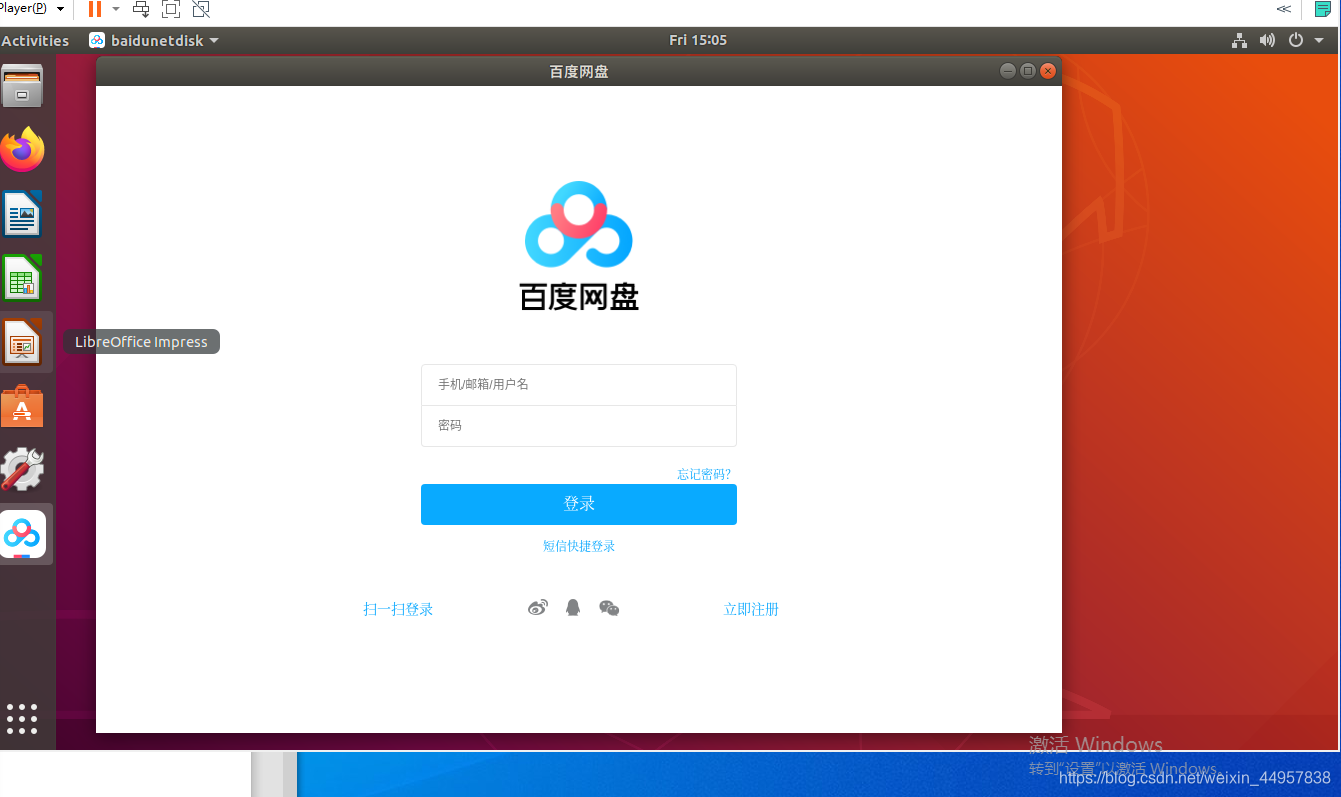Click the 立即注册 register link
Screen dimensions: 1341x797
(x=751, y=609)
